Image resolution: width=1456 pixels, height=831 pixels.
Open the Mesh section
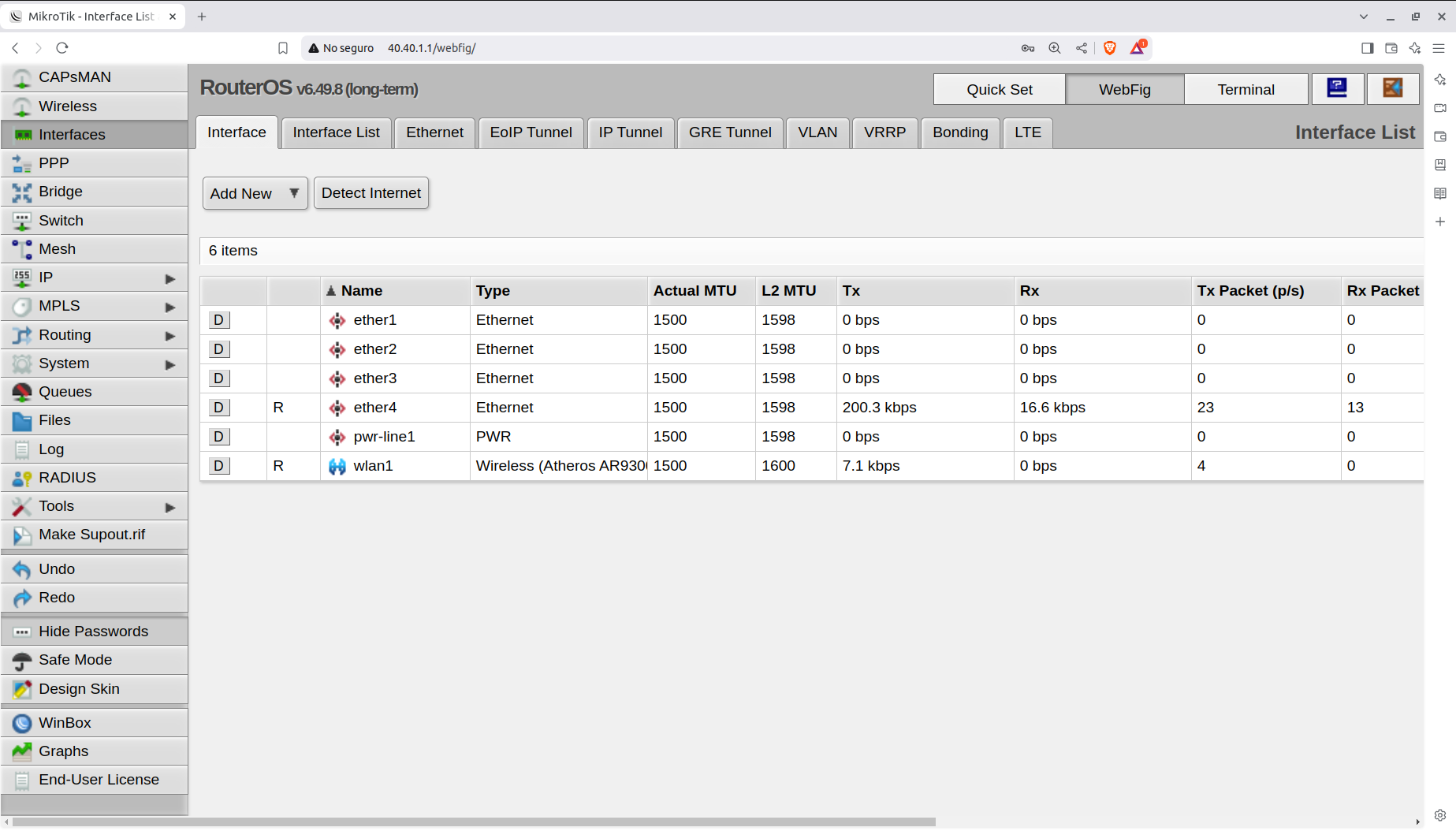[x=95, y=249]
